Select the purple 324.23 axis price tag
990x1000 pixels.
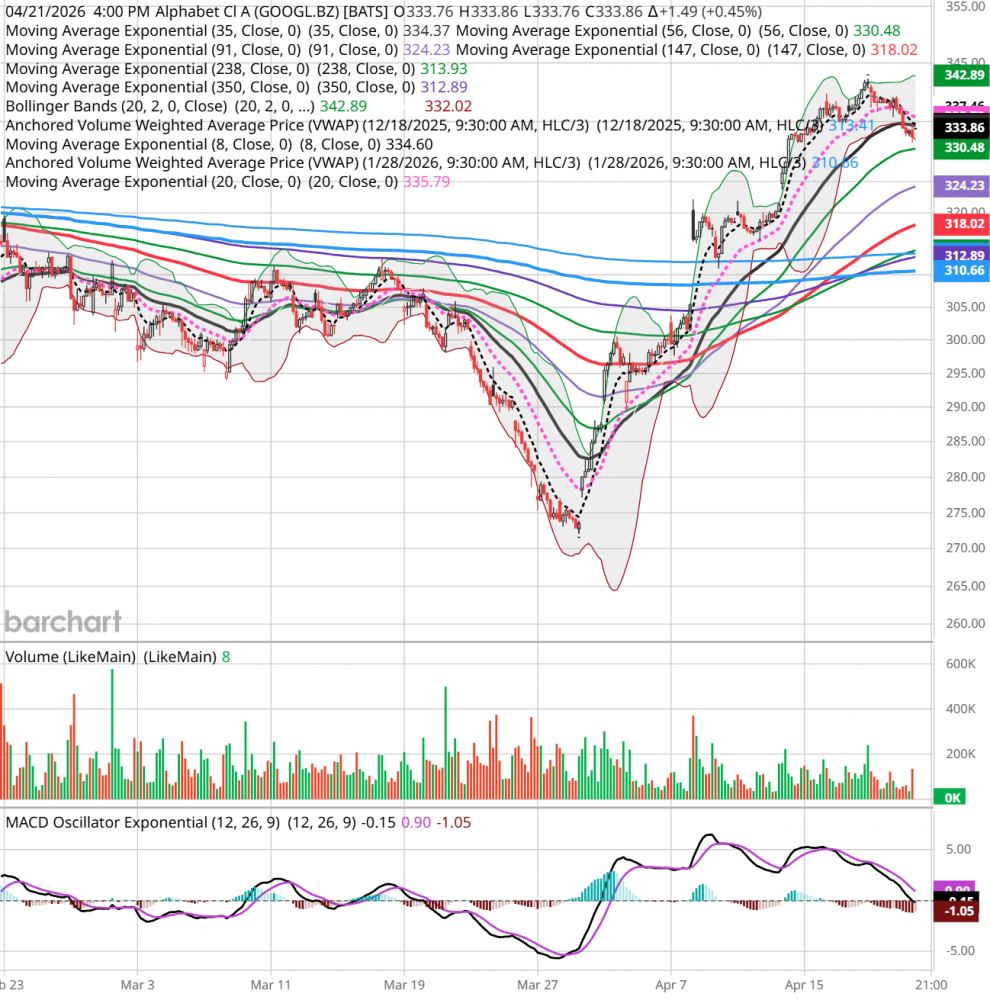[x=961, y=186]
